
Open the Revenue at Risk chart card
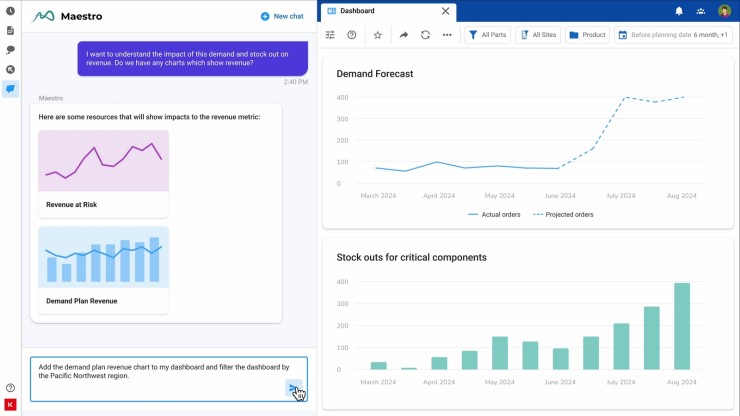tap(103, 173)
